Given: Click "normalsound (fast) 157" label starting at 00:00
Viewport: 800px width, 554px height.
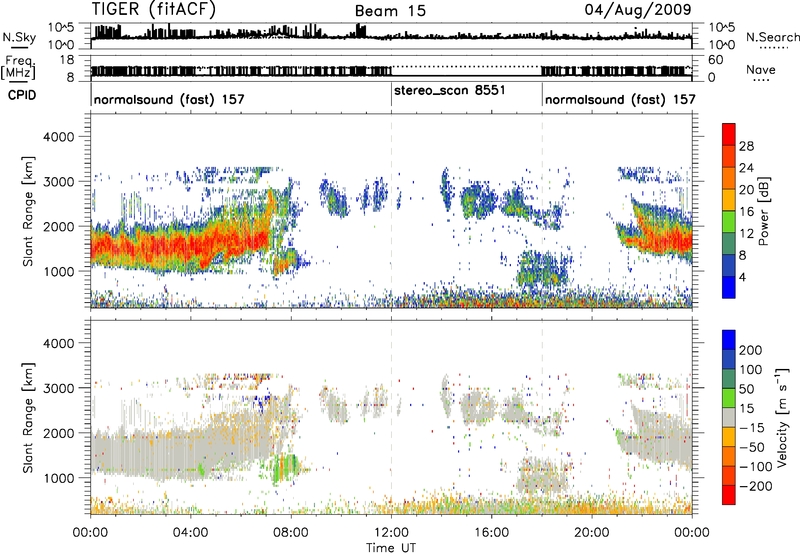Looking at the screenshot, I should [169, 99].
